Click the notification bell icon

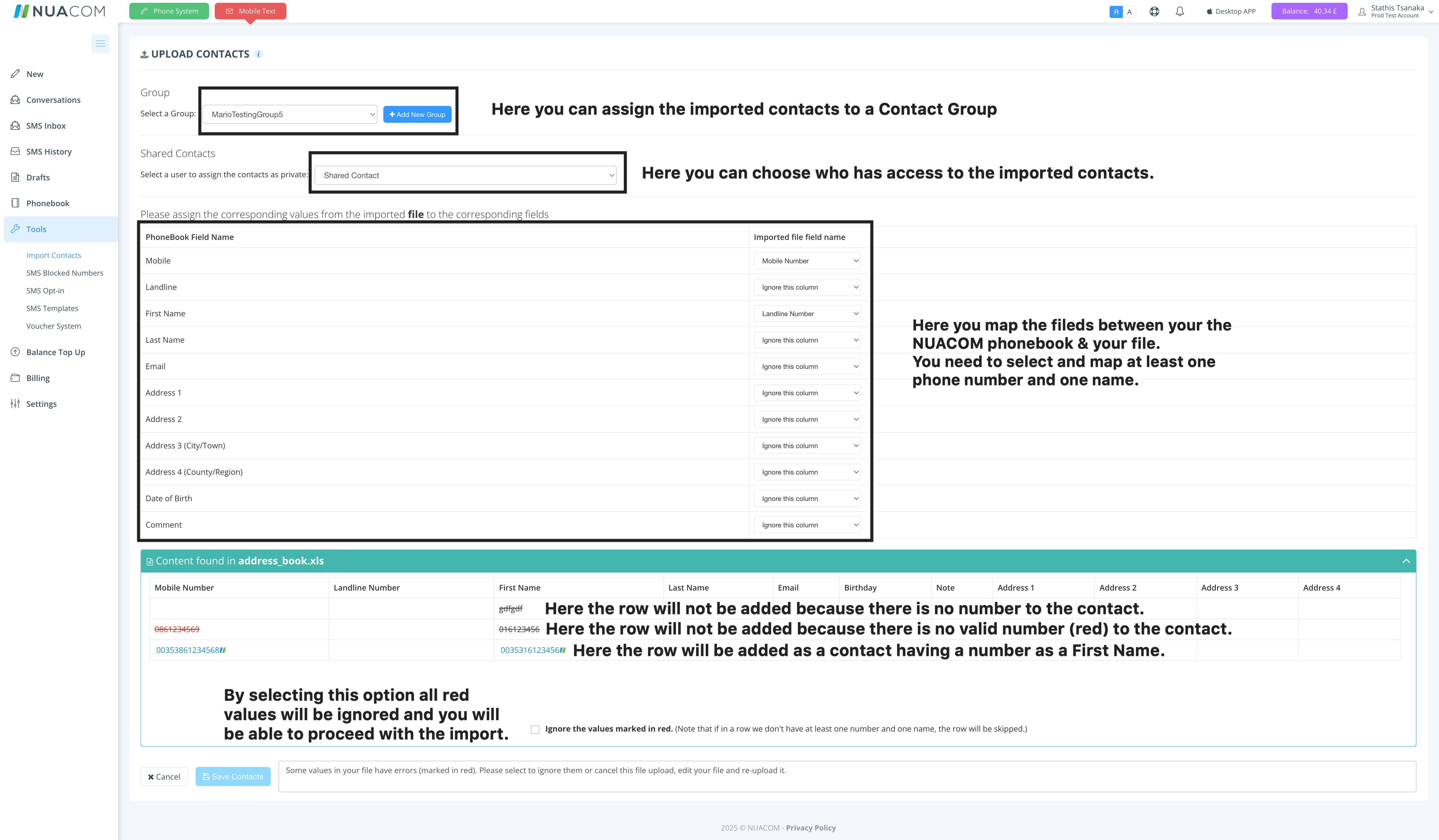1180,12
